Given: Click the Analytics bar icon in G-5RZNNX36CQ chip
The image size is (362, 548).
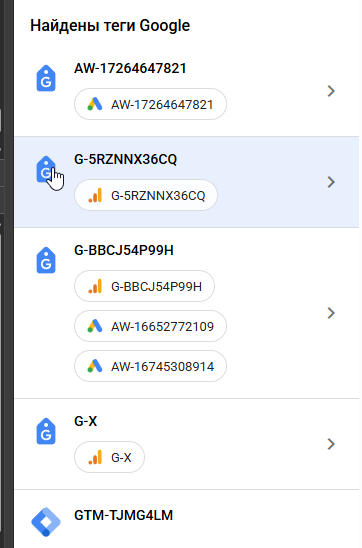Looking at the screenshot, I should pos(95,195).
